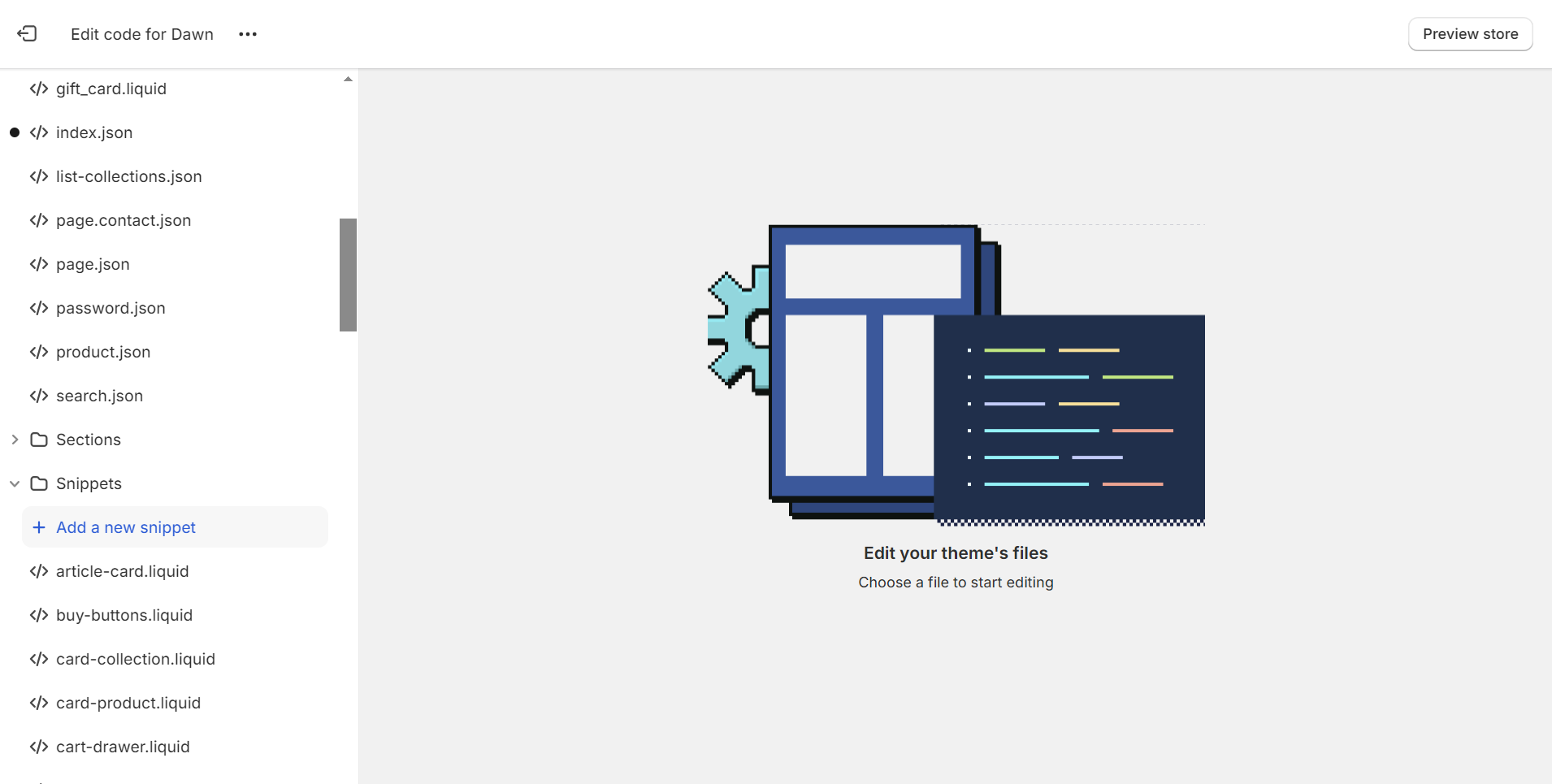Viewport: 1552px width, 784px height.
Task: Open the page.json template
Action: 93,264
